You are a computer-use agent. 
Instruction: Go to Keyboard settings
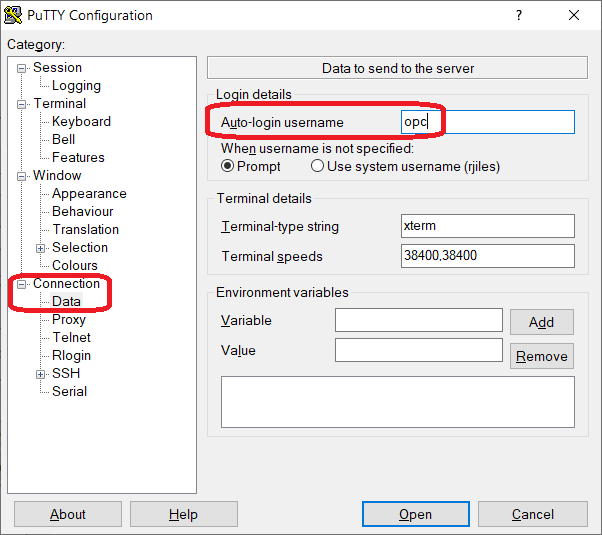(x=81, y=121)
